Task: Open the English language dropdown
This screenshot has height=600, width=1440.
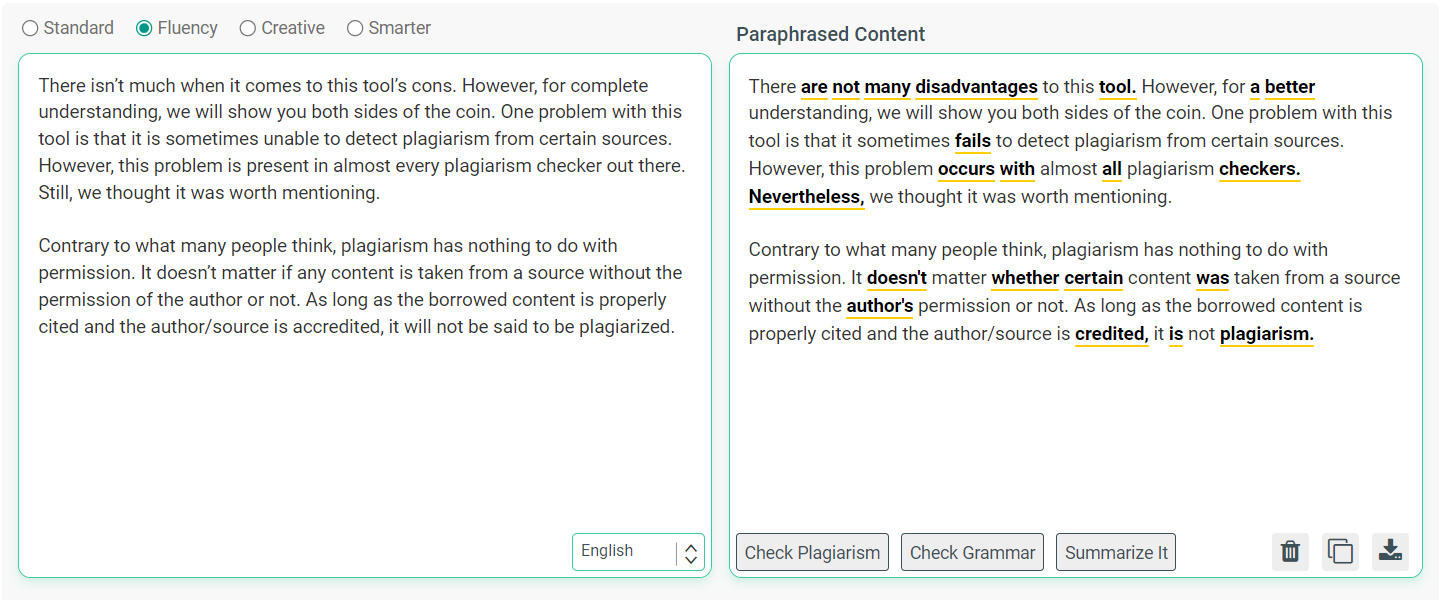Action: (x=638, y=552)
